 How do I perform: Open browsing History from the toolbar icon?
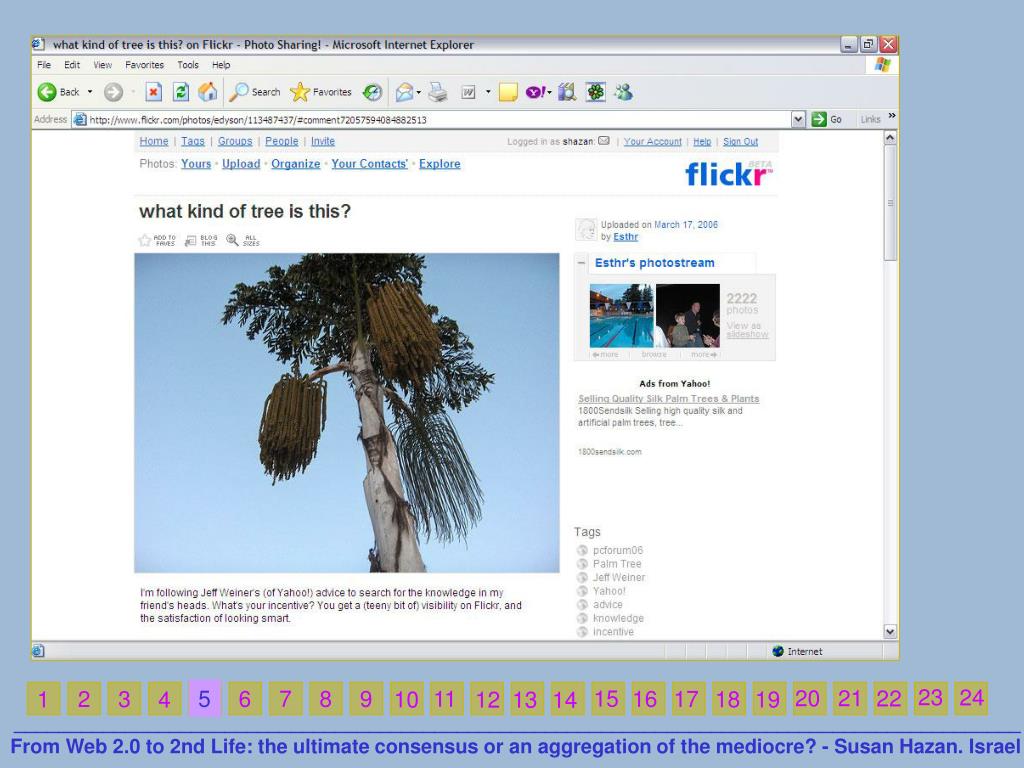coord(372,92)
